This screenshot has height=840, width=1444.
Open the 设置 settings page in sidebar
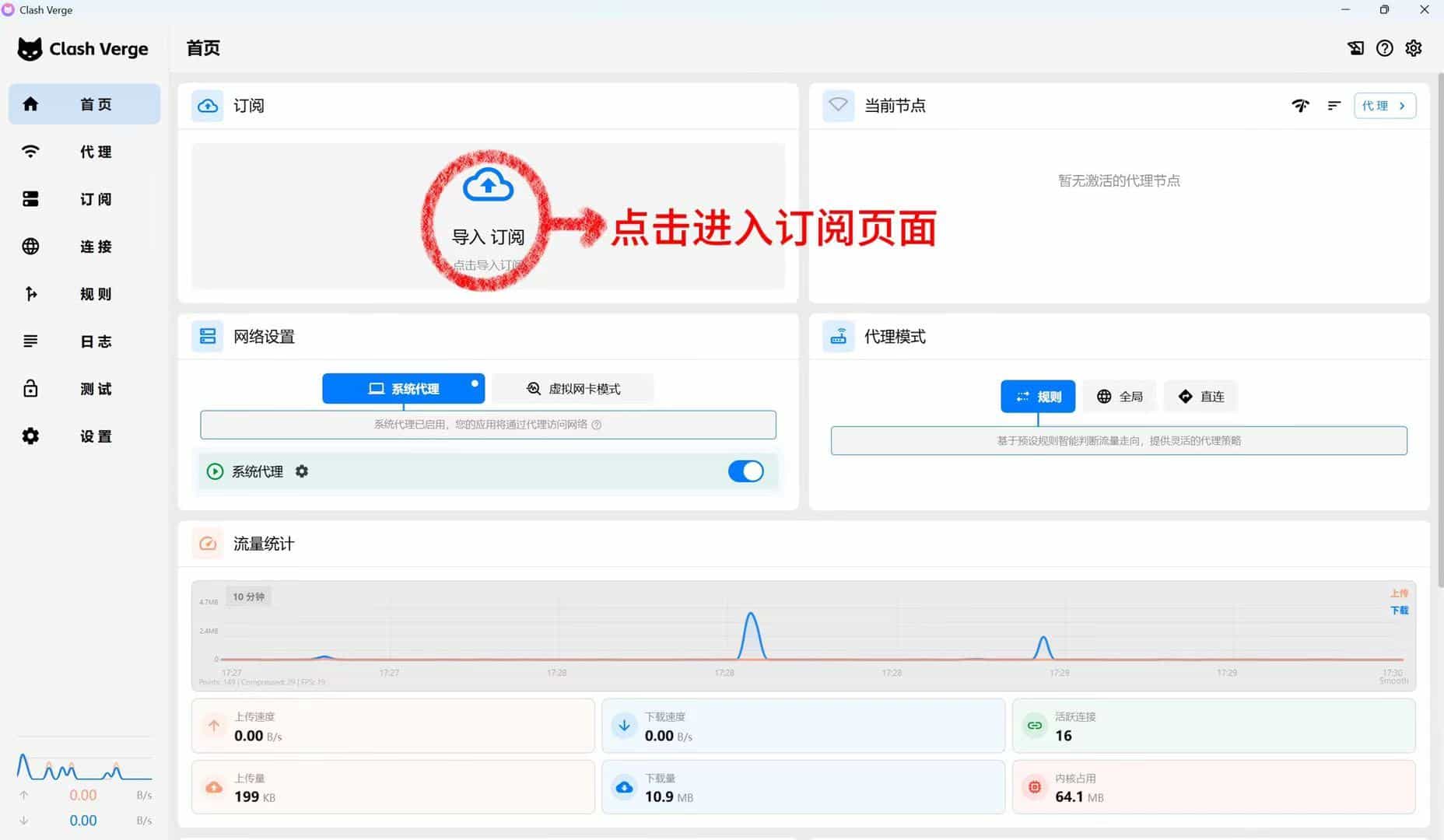(x=84, y=436)
